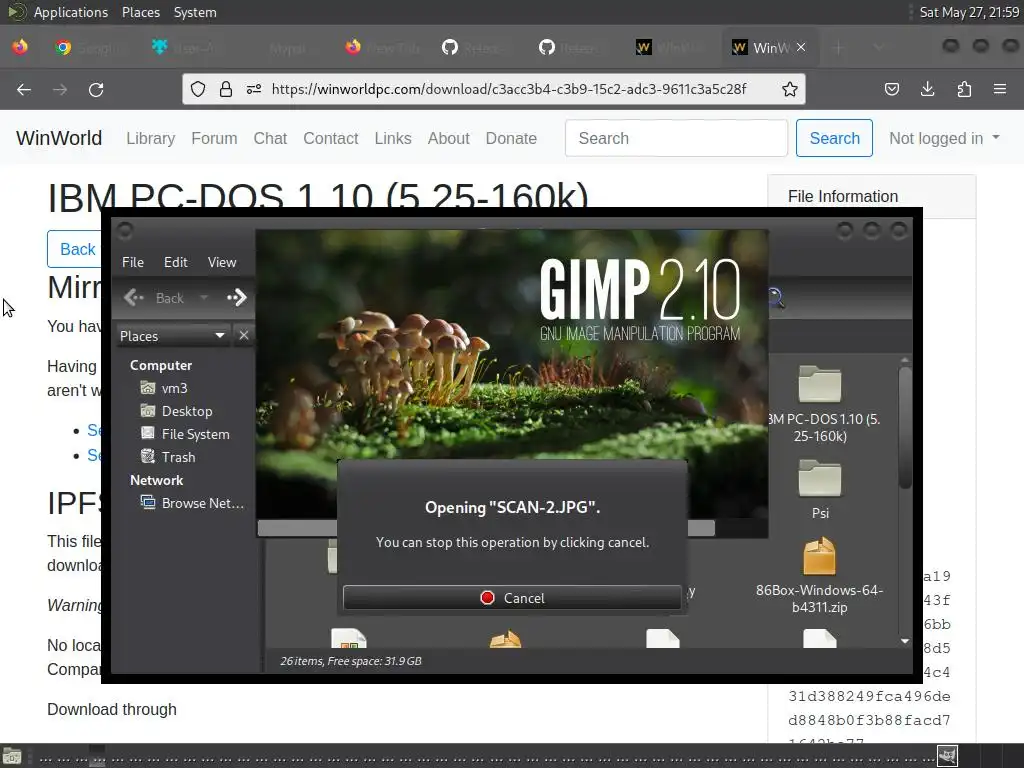Open the file manager View menu
Screen dimensions: 1024x768
pyautogui.click(x=222, y=262)
